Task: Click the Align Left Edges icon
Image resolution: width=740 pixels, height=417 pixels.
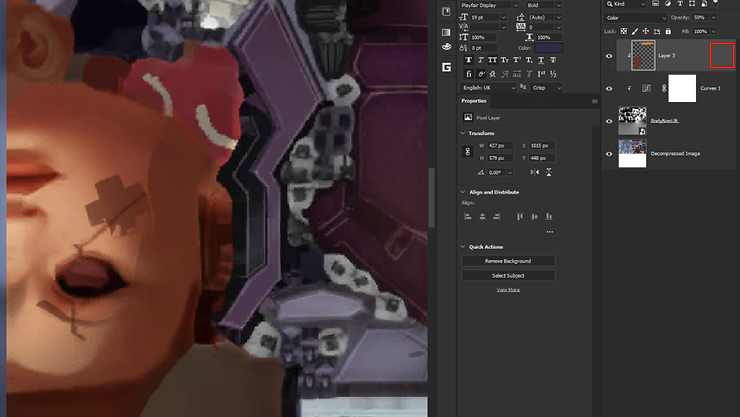Action: (468, 216)
